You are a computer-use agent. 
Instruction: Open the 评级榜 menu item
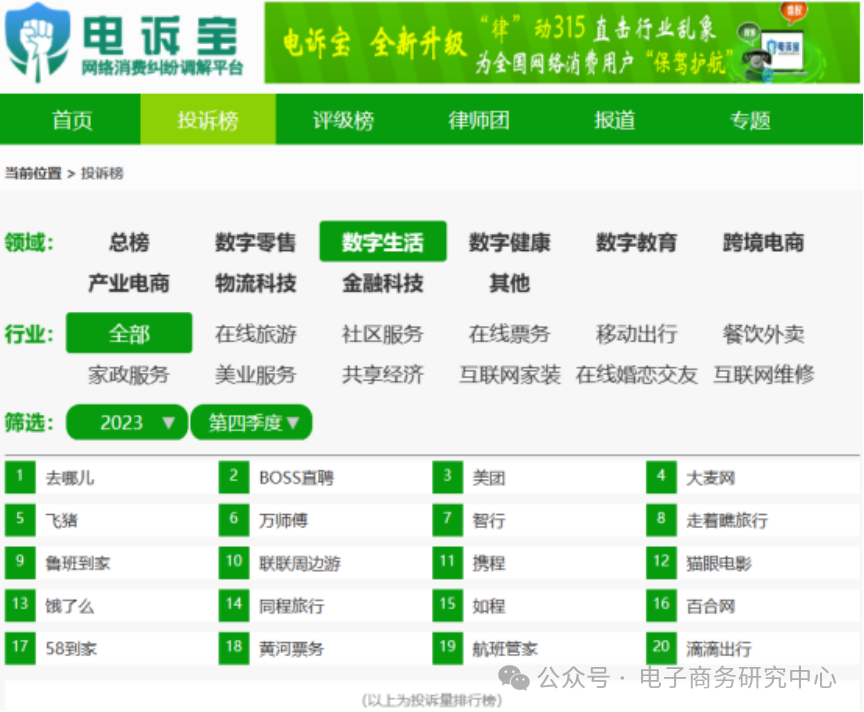(343, 118)
